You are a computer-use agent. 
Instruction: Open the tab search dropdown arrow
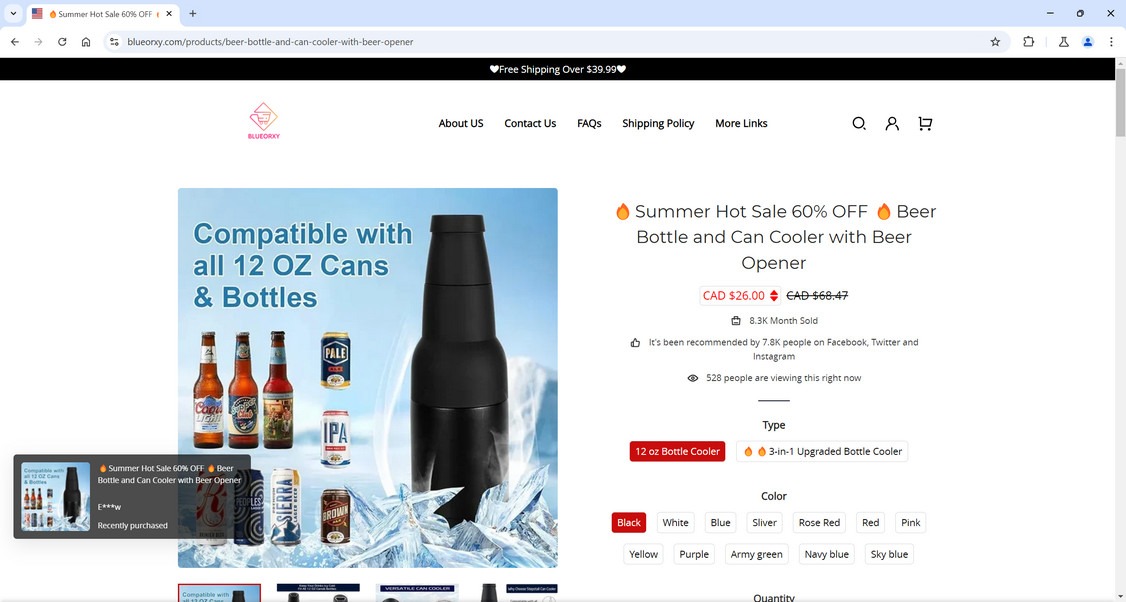coord(13,14)
